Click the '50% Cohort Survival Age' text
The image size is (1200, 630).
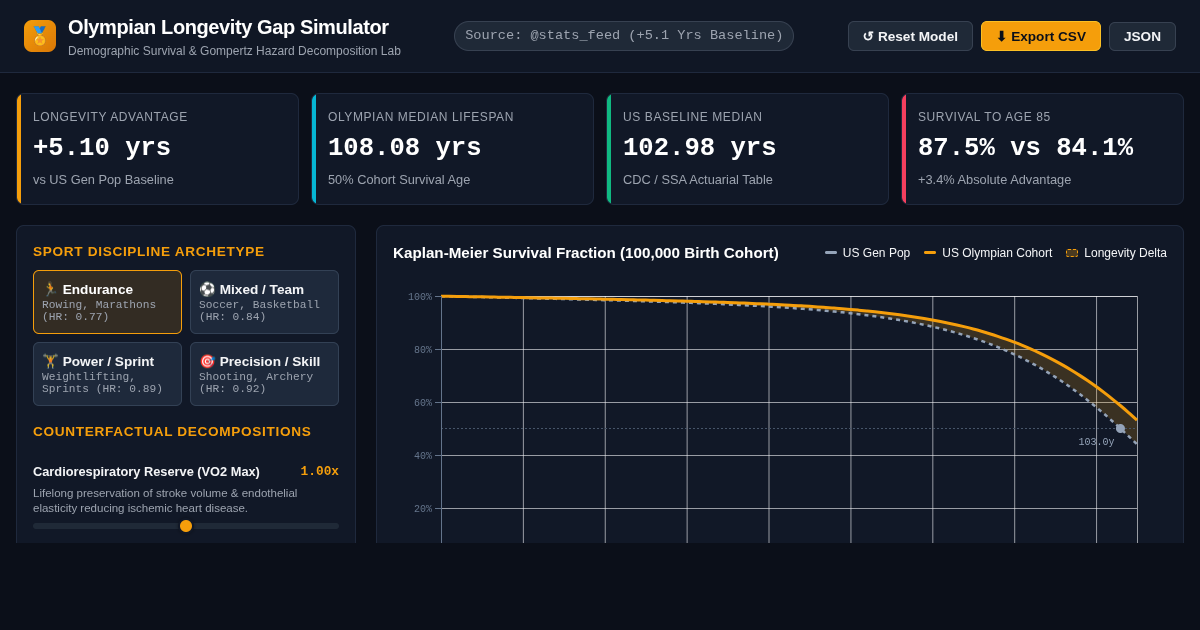pos(399,180)
